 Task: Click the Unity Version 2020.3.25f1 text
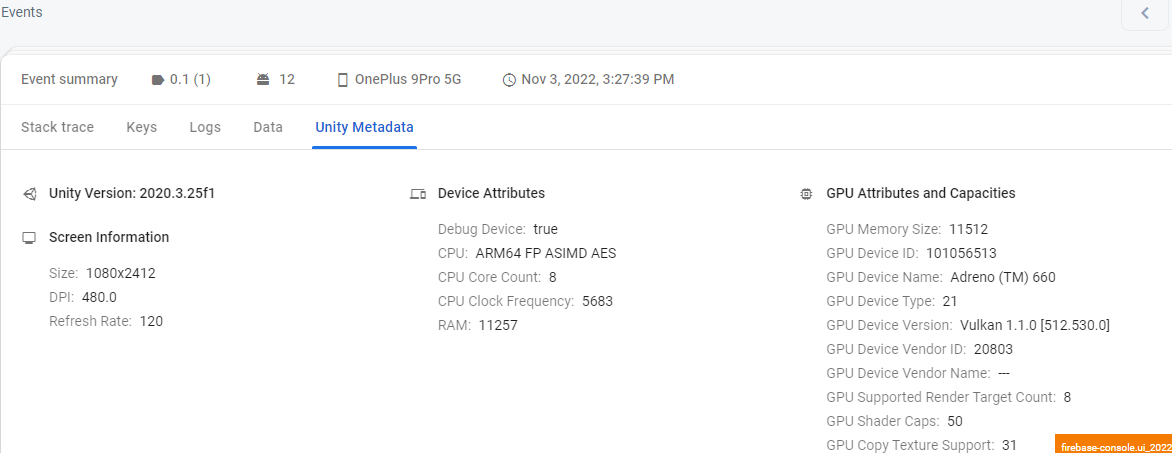(x=132, y=193)
